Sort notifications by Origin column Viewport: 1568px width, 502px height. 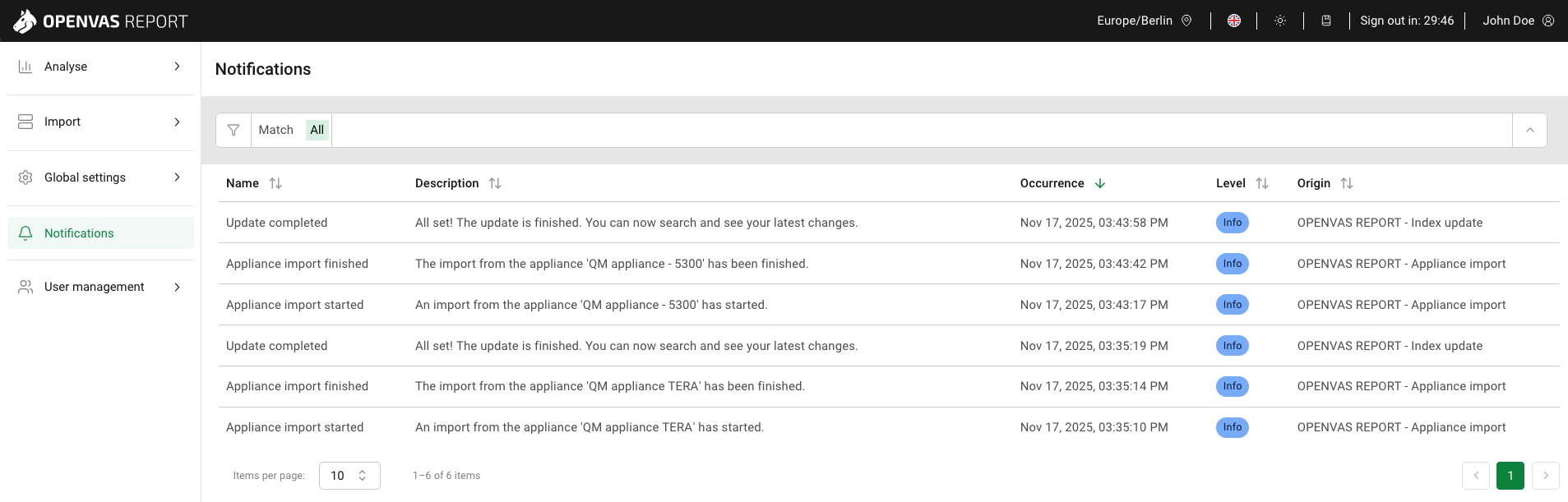[1347, 183]
